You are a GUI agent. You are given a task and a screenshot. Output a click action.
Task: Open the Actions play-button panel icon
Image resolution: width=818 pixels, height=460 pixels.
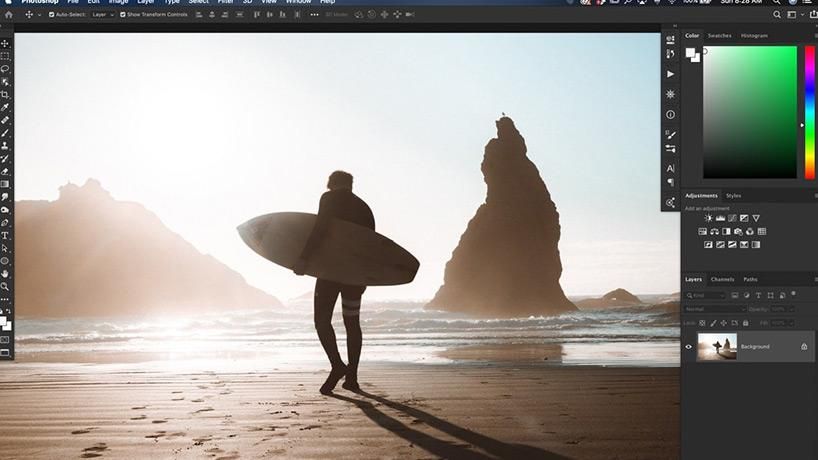(670, 74)
